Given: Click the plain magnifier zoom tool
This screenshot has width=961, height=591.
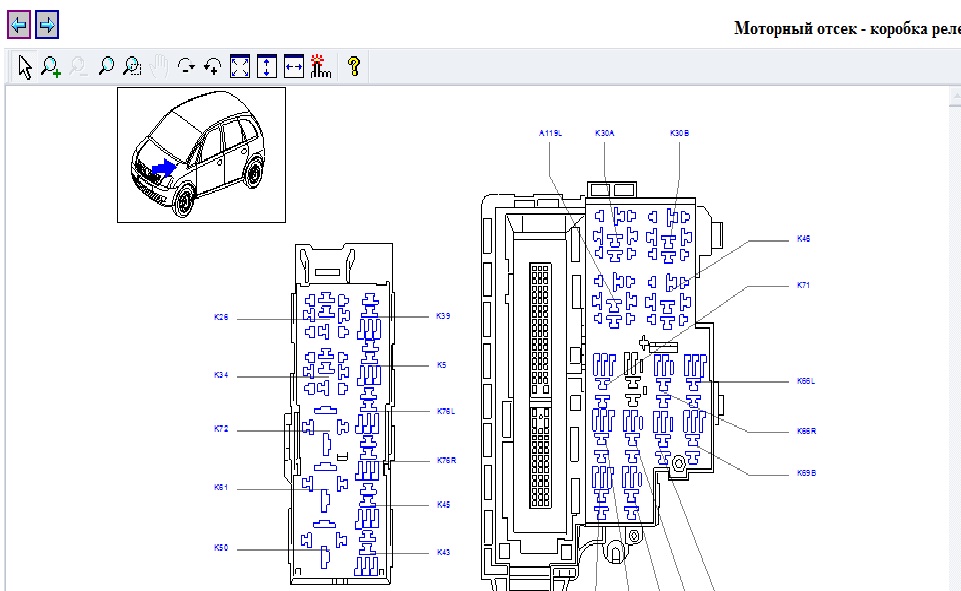Looking at the screenshot, I should 106,67.
